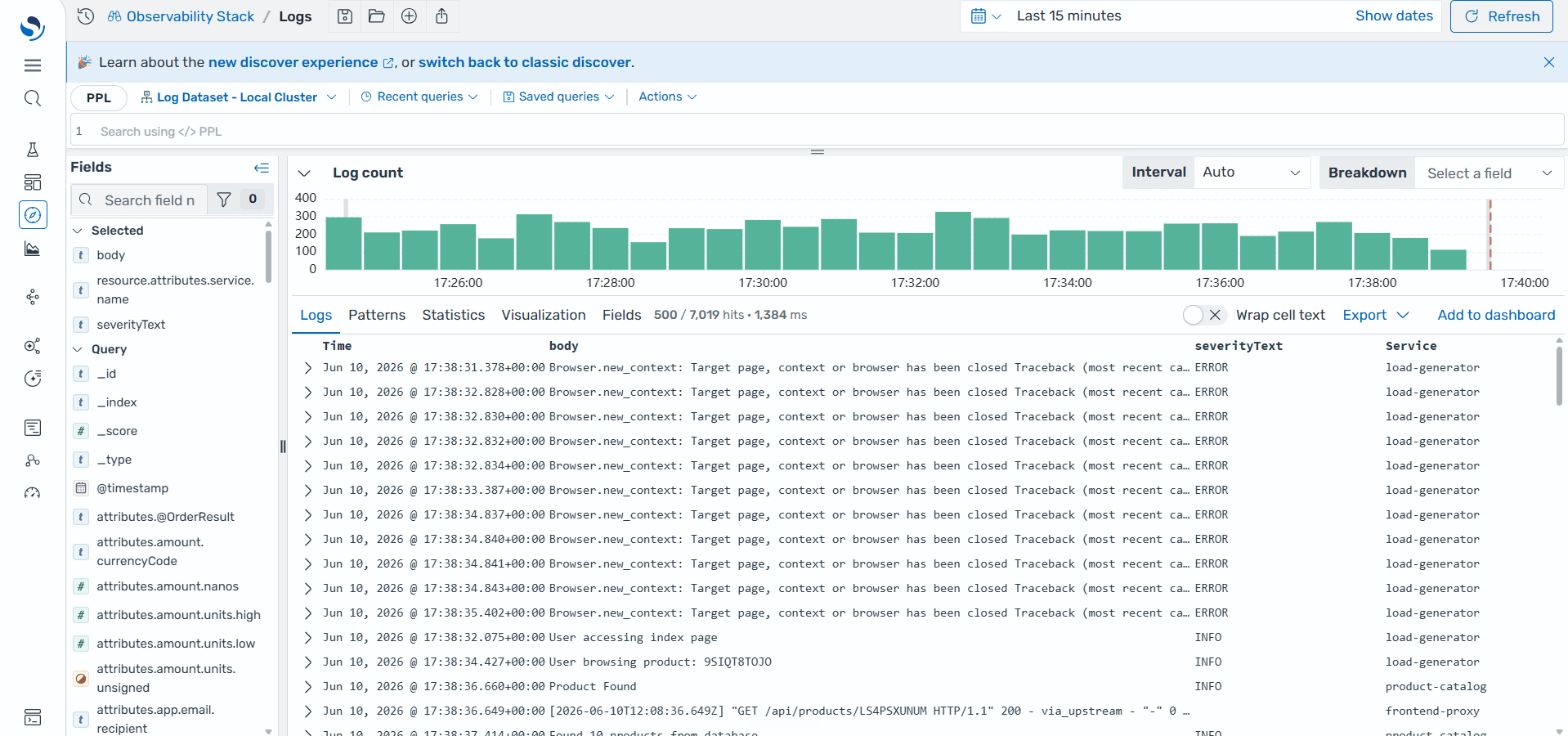Open Saved queries dropdown
Viewport: 1568px width, 736px height.
coord(558,97)
